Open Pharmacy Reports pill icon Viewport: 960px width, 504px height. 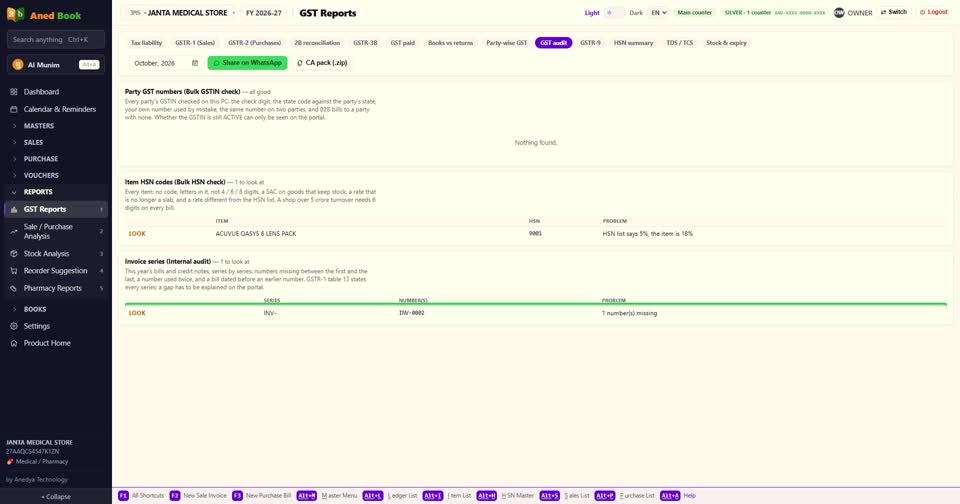pyautogui.click(x=13, y=288)
